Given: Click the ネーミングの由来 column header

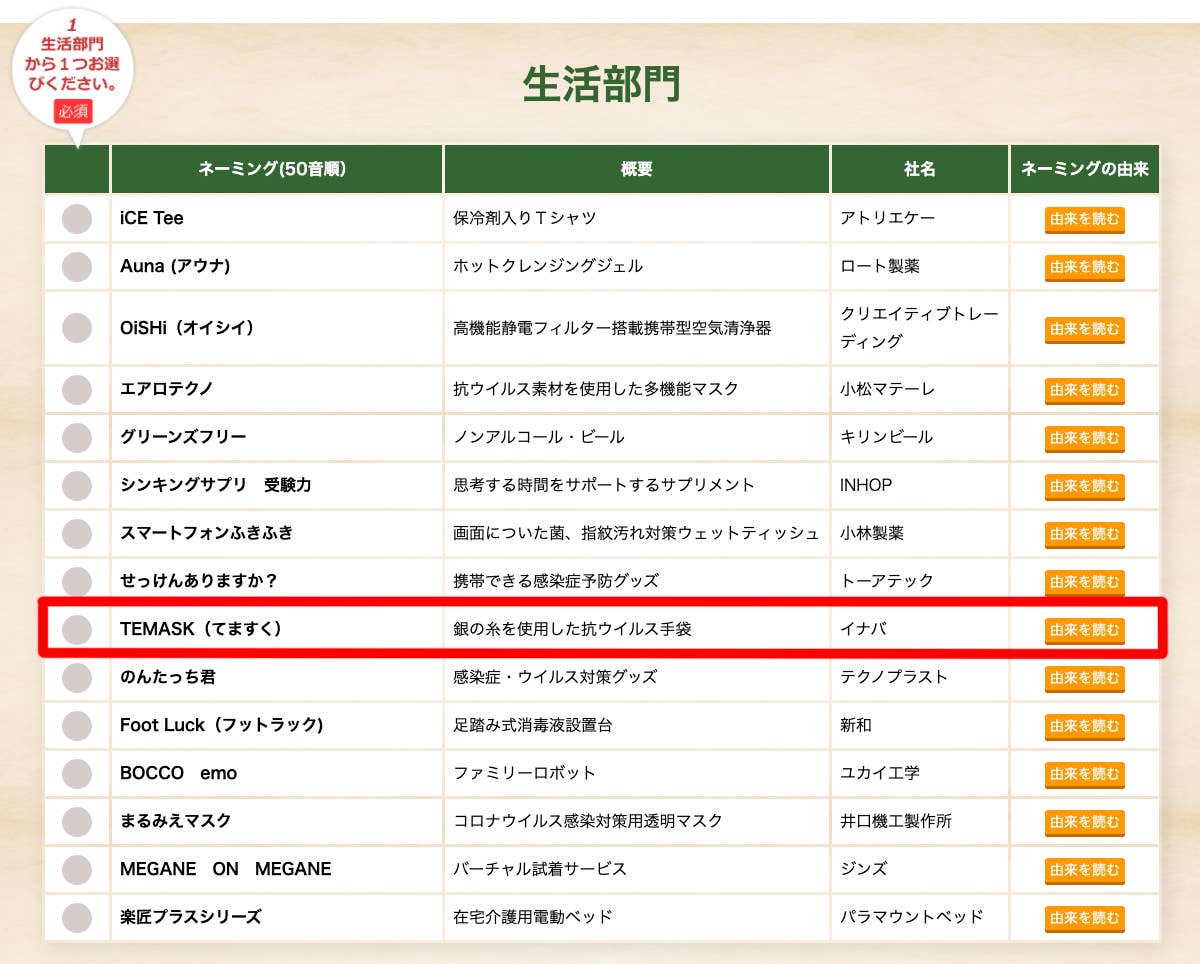Looking at the screenshot, I should (x=1085, y=169).
